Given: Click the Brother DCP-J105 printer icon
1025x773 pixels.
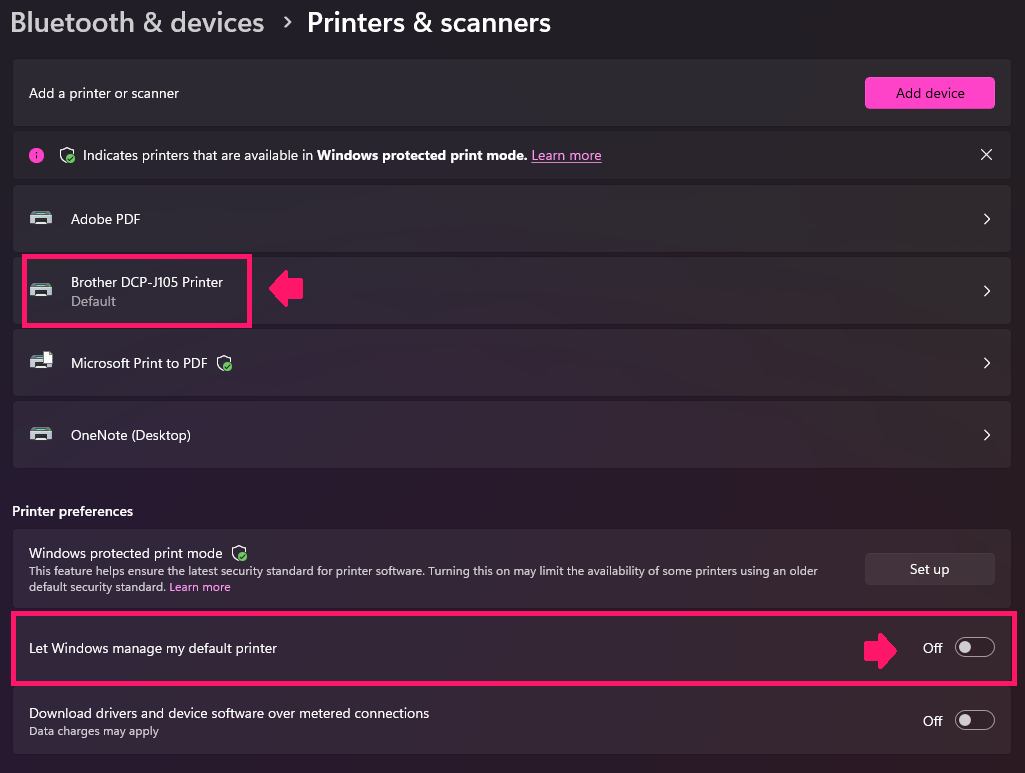Looking at the screenshot, I should 41,290.
